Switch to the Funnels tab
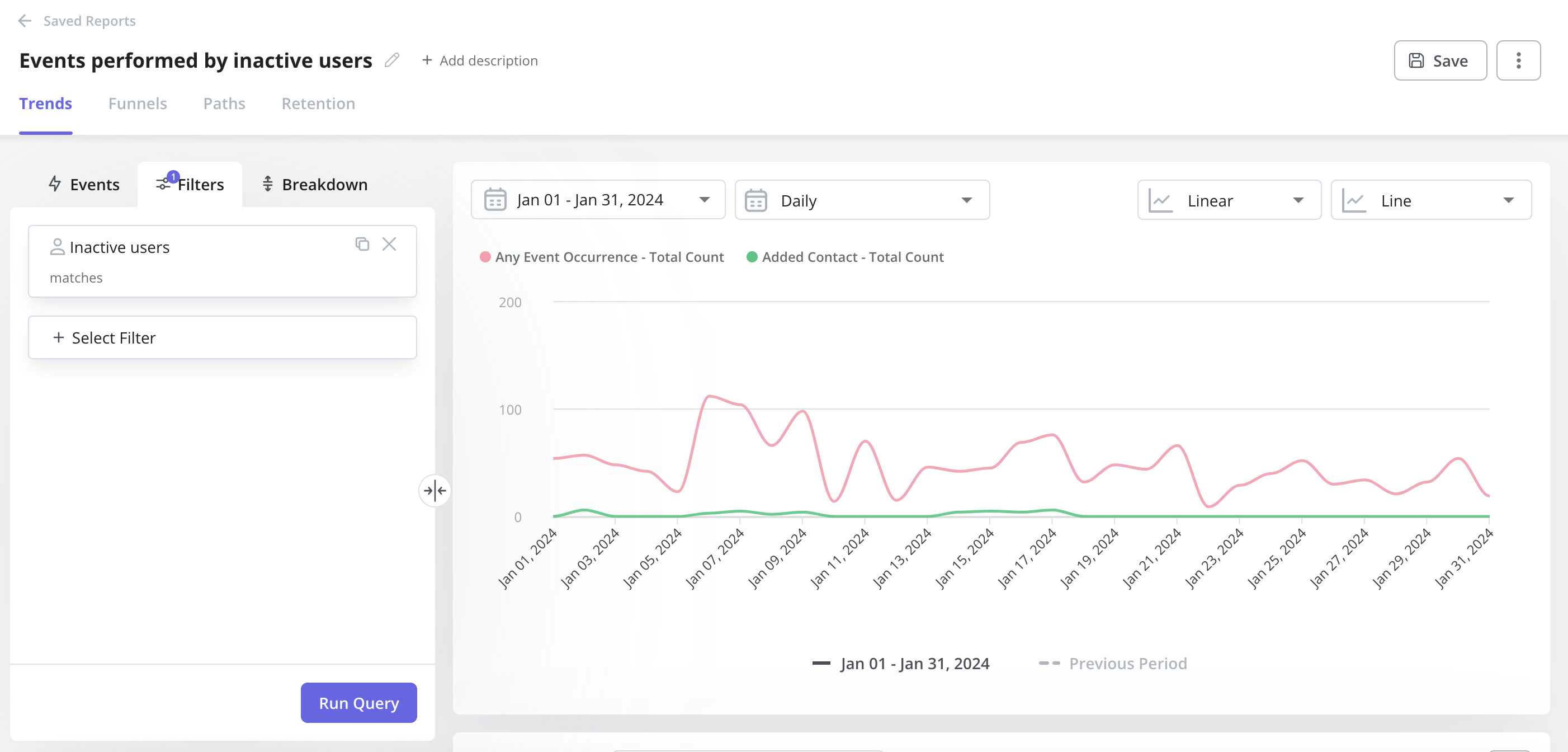1568x752 pixels. point(138,102)
